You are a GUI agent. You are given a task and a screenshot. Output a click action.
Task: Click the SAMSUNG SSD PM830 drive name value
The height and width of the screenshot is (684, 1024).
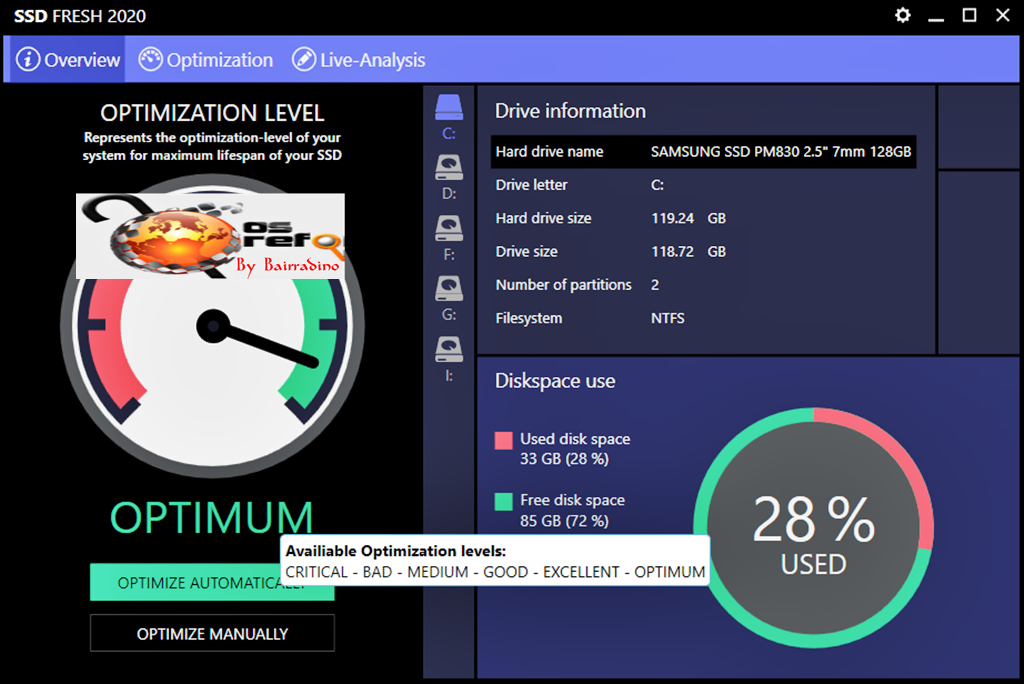[x=781, y=152]
